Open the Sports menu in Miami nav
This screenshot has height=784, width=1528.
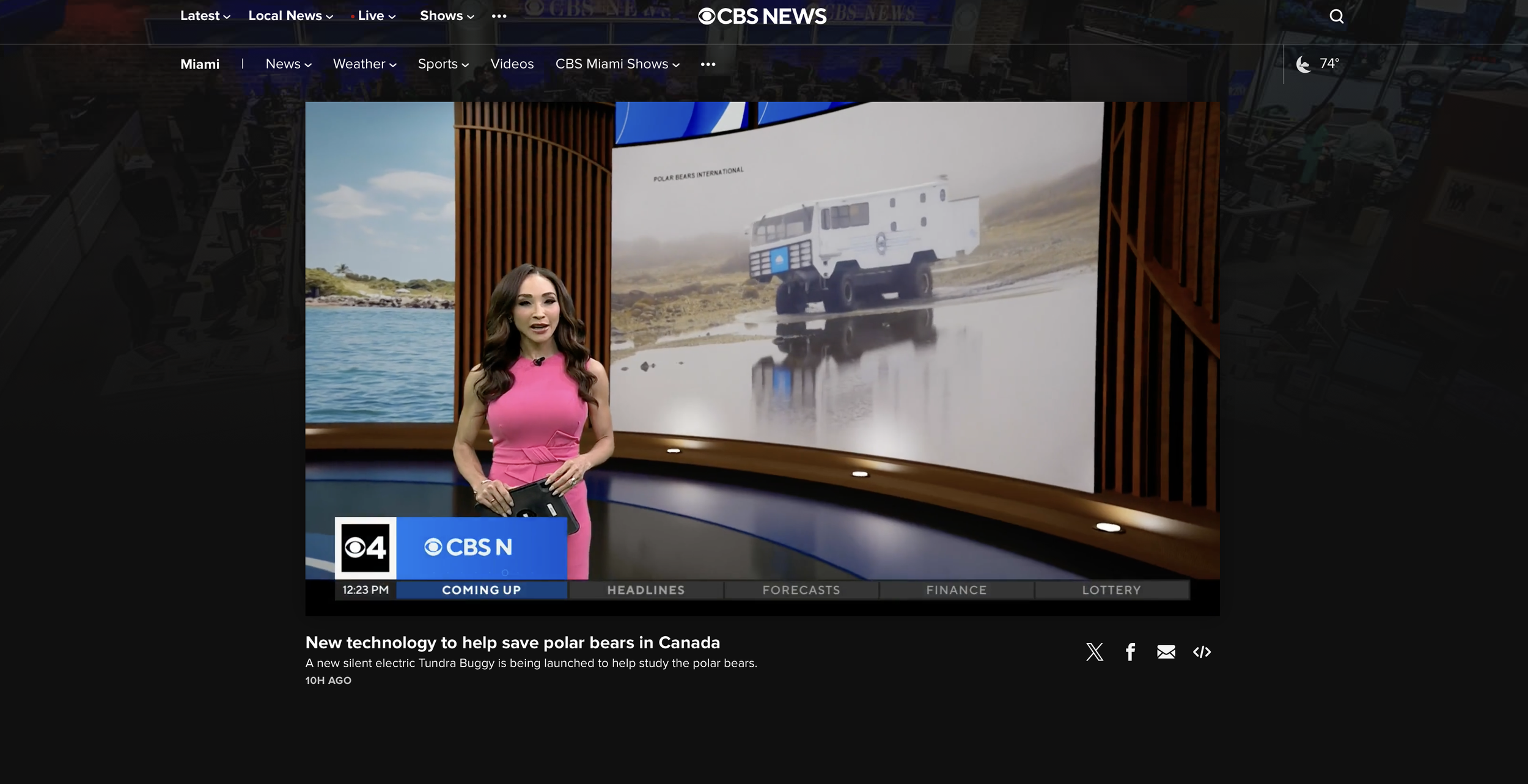(443, 64)
